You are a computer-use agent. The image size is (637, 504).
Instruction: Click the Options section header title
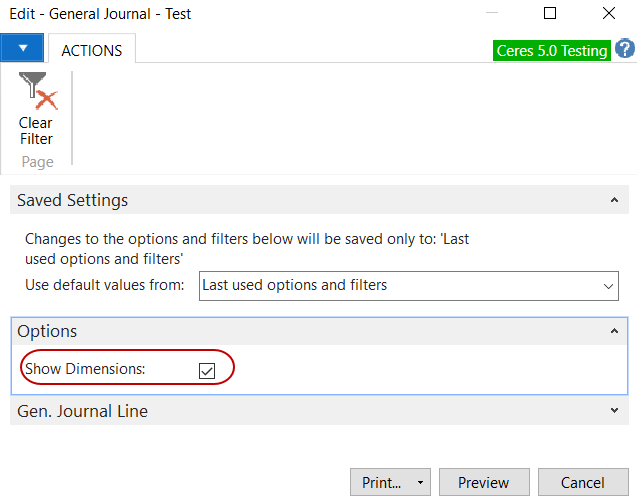pyautogui.click(x=47, y=331)
